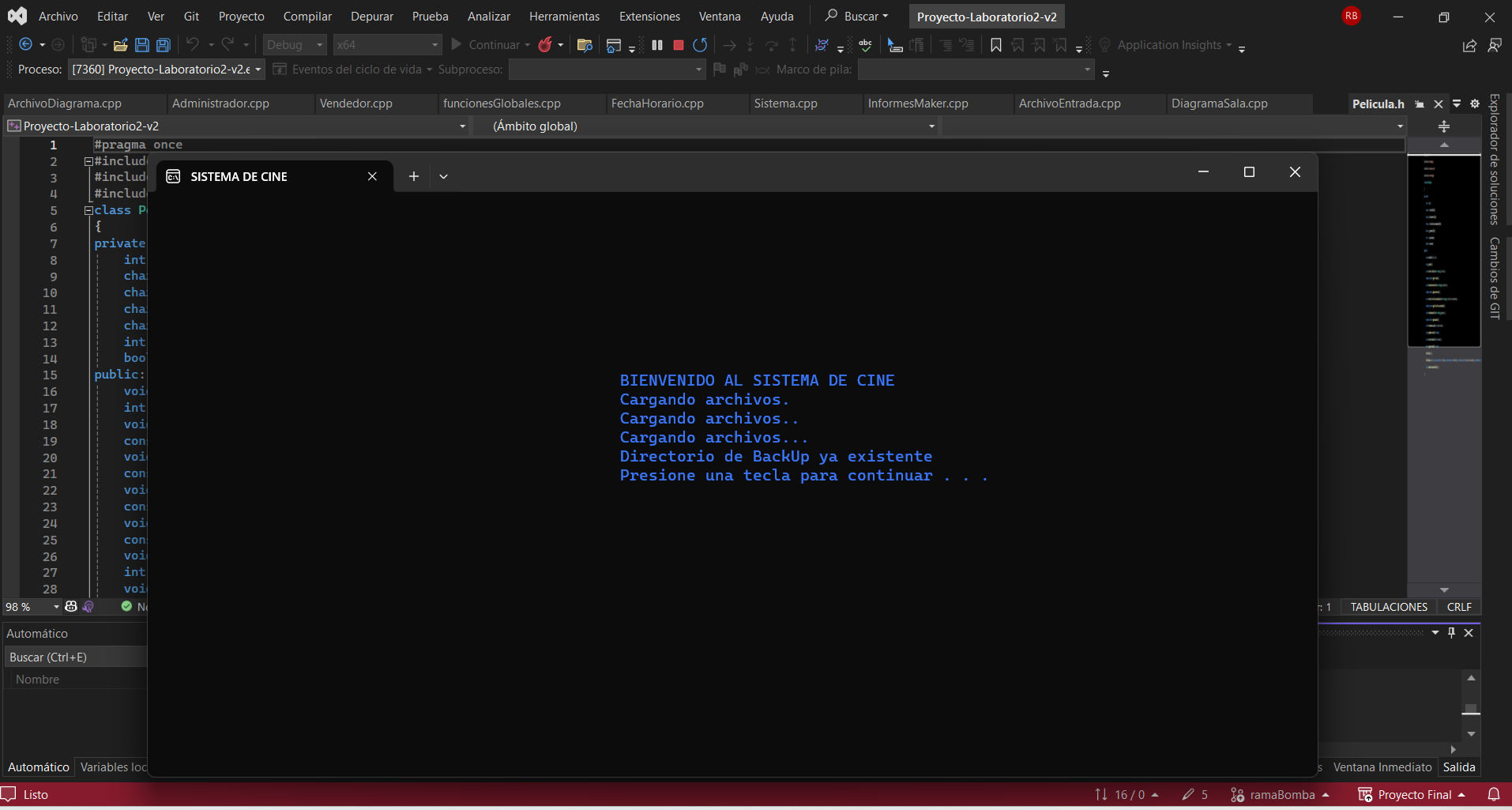Viewport: 1512px width, 810px height.
Task: Restart the debug session
Action: 698,45
